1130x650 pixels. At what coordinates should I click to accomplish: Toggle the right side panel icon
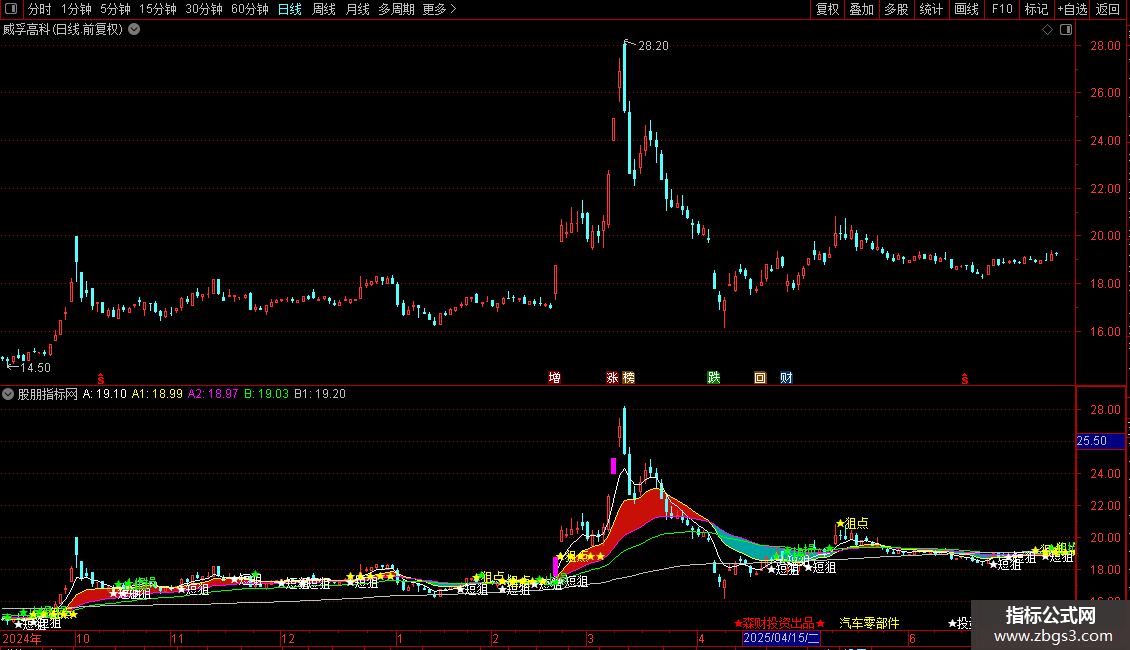pos(1066,30)
